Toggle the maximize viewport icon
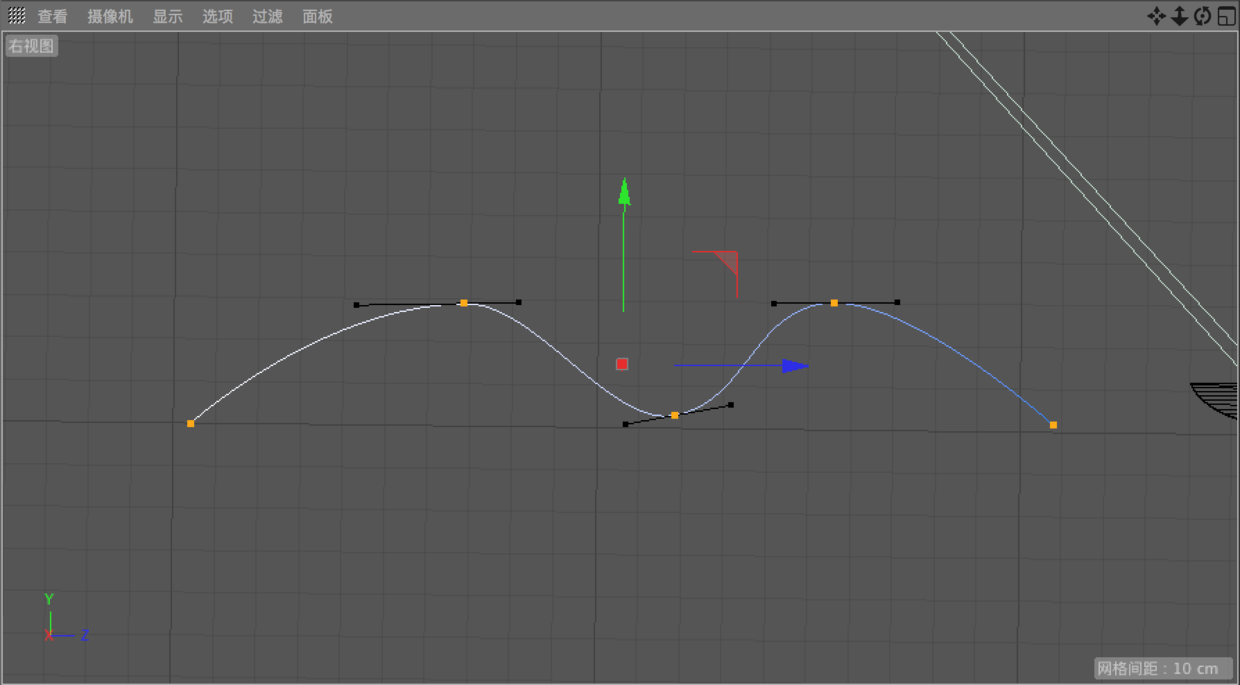Screen dimensions: 1240x685 point(1226,16)
